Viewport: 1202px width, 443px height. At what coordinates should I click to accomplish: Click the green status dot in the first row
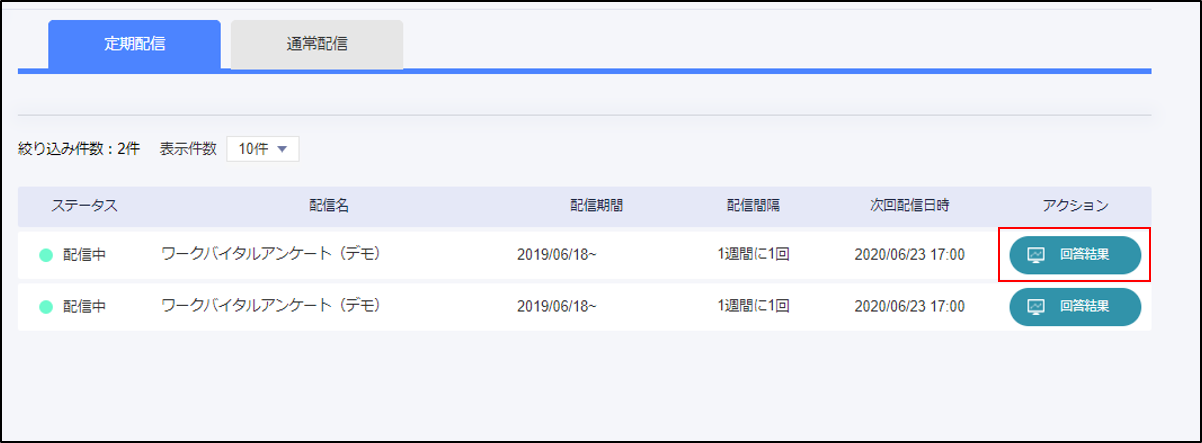tap(46, 255)
